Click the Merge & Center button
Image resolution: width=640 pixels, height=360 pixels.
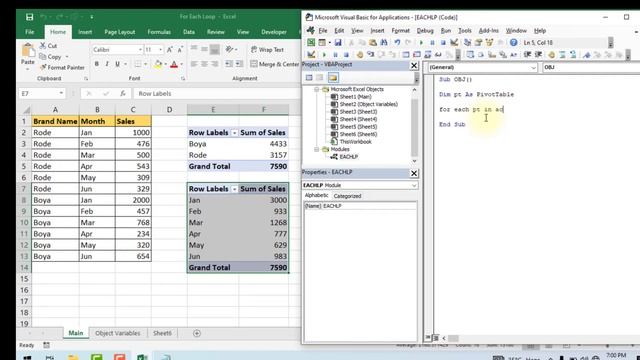point(275,64)
